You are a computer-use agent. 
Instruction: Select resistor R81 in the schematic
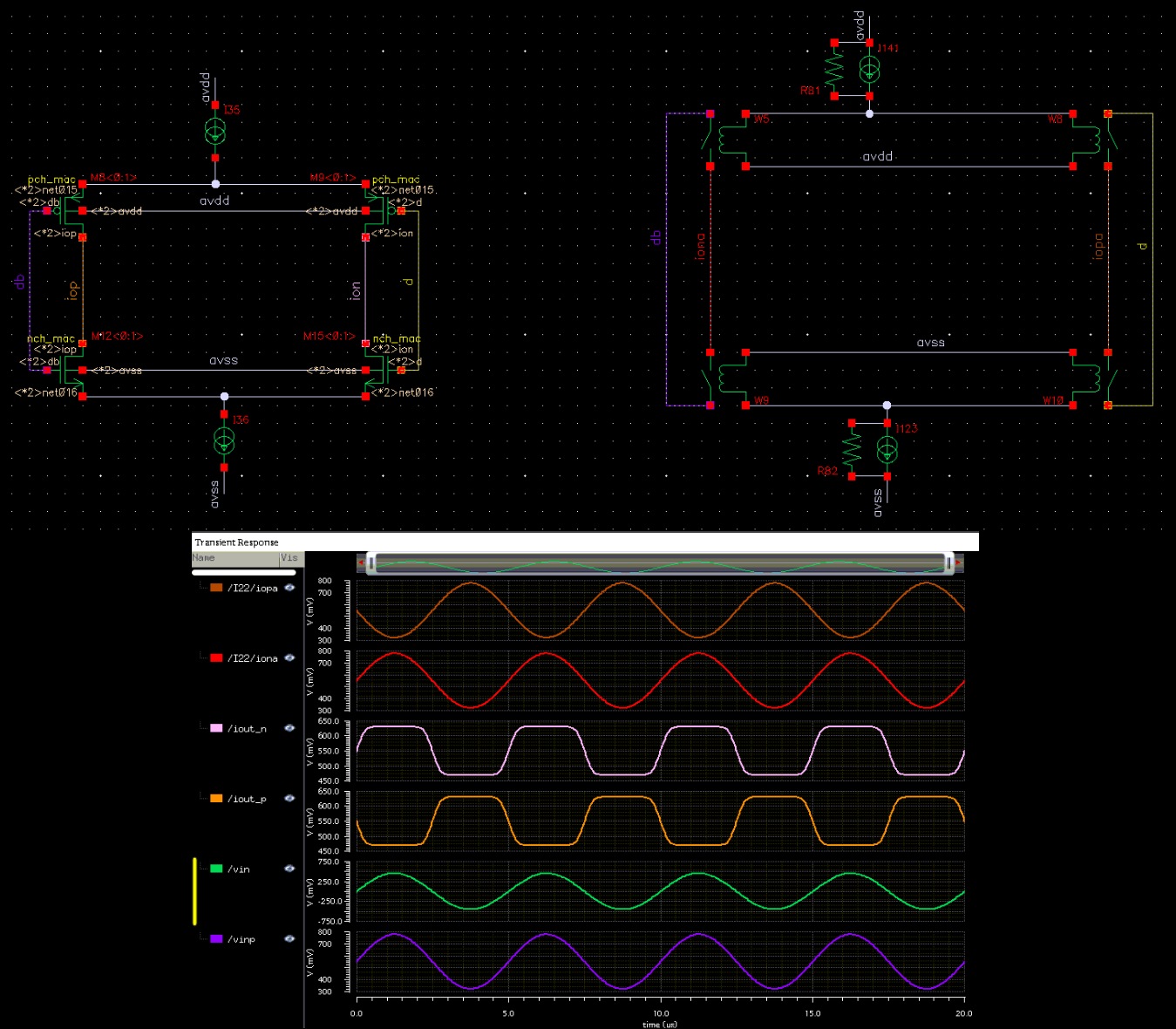pos(834,70)
